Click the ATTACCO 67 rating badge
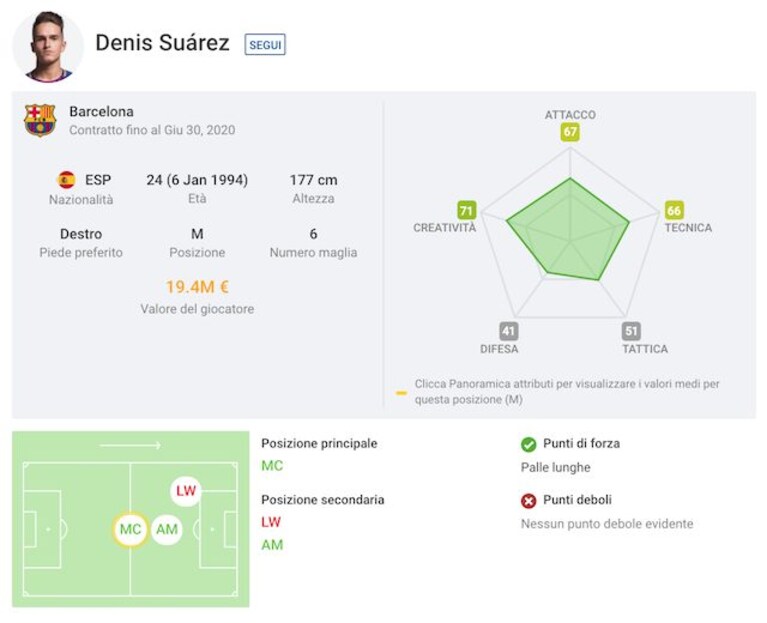The height and width of the screenshot is (623, 767). [x=570, y=132]
